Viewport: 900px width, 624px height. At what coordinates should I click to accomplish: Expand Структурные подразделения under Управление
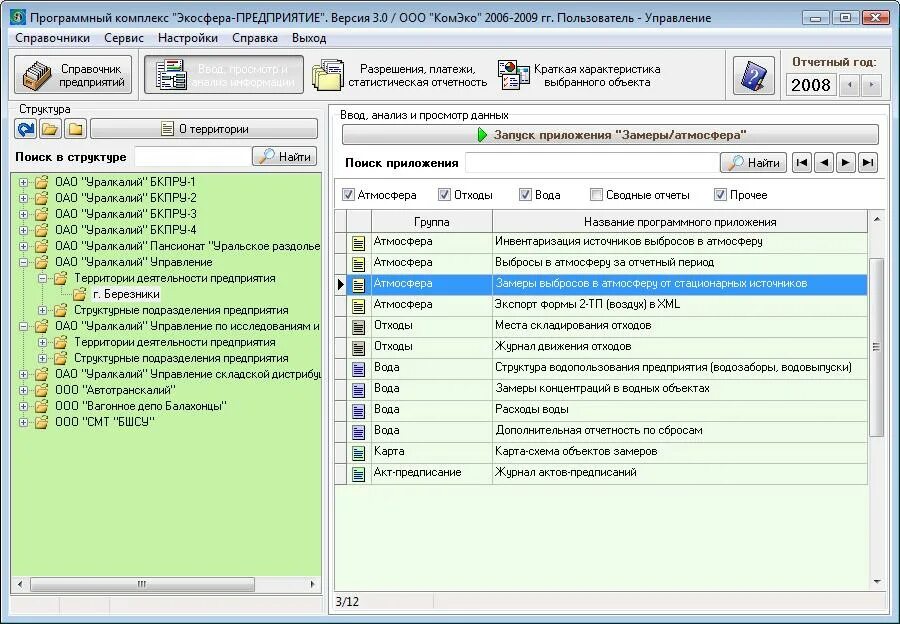pos(42,311)
